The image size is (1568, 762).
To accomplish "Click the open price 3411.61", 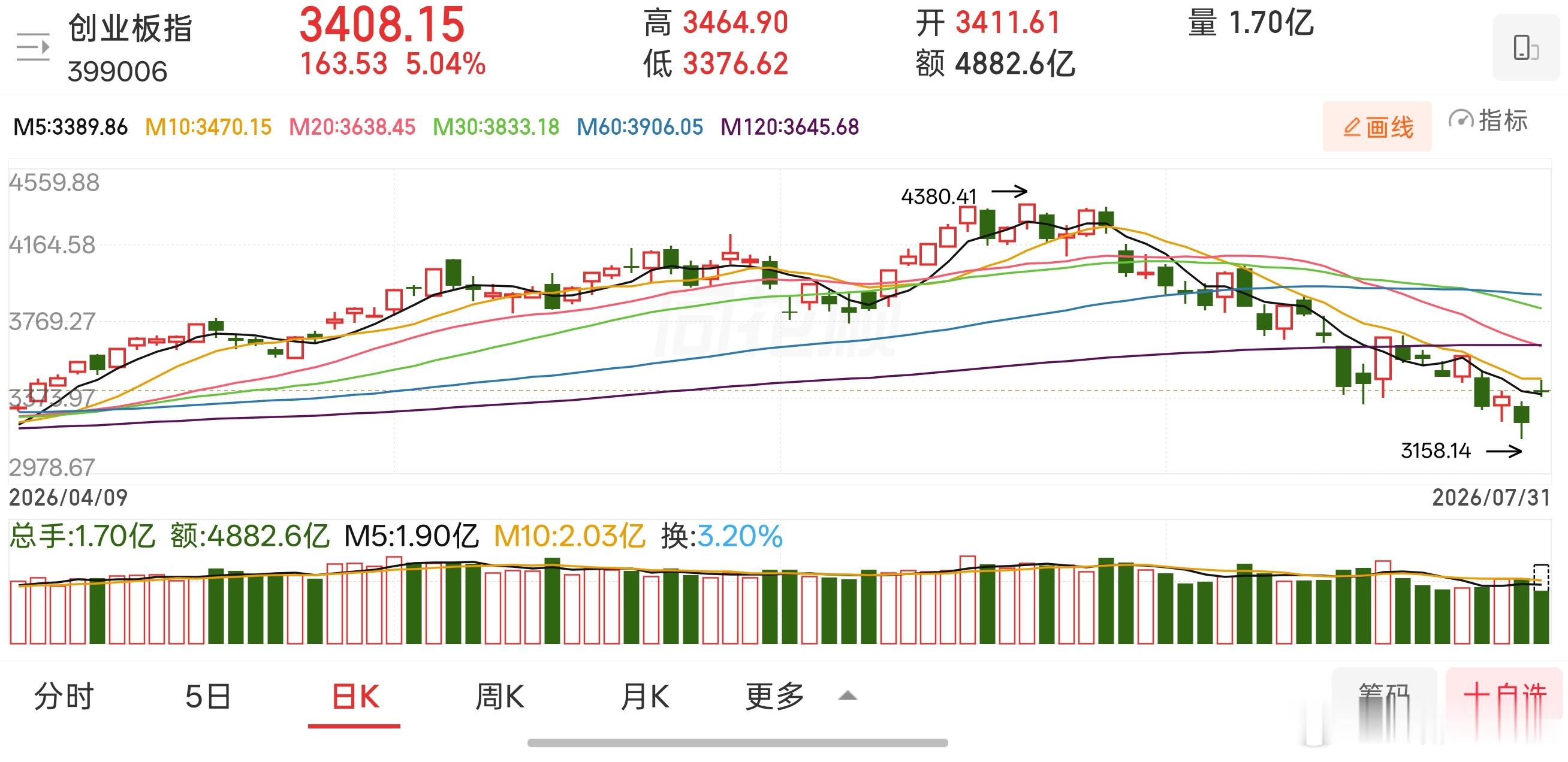I will 1008,23.
